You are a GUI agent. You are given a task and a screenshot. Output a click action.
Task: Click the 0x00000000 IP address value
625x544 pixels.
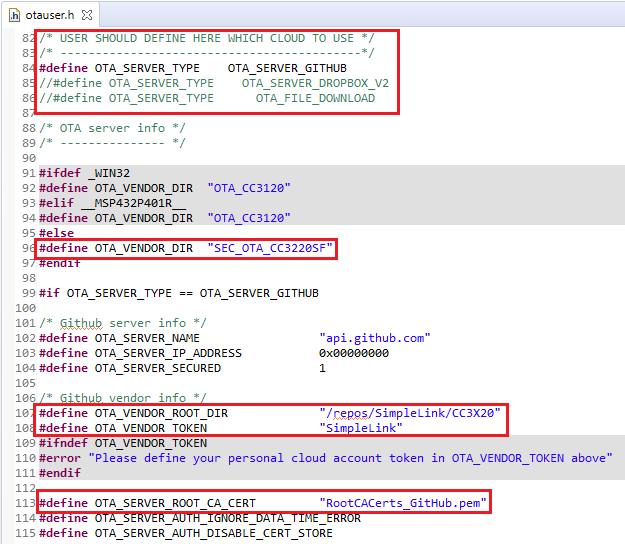pos(353,353)
